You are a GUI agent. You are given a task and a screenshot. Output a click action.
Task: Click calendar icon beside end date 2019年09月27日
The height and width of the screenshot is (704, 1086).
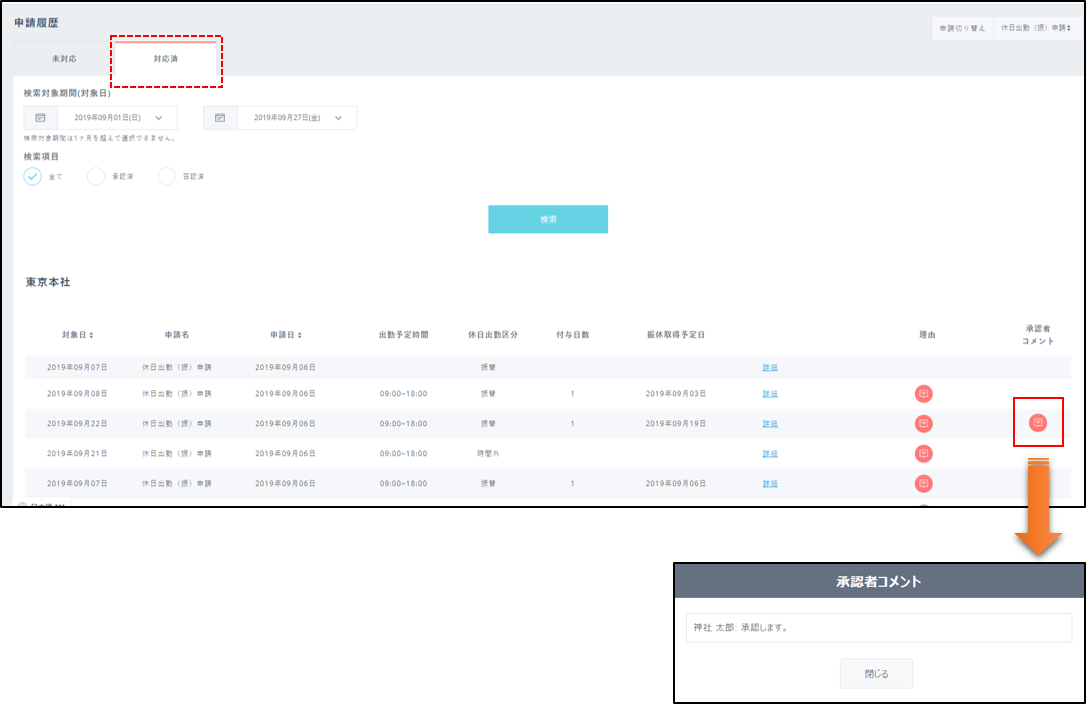click(x=220, y=118)
